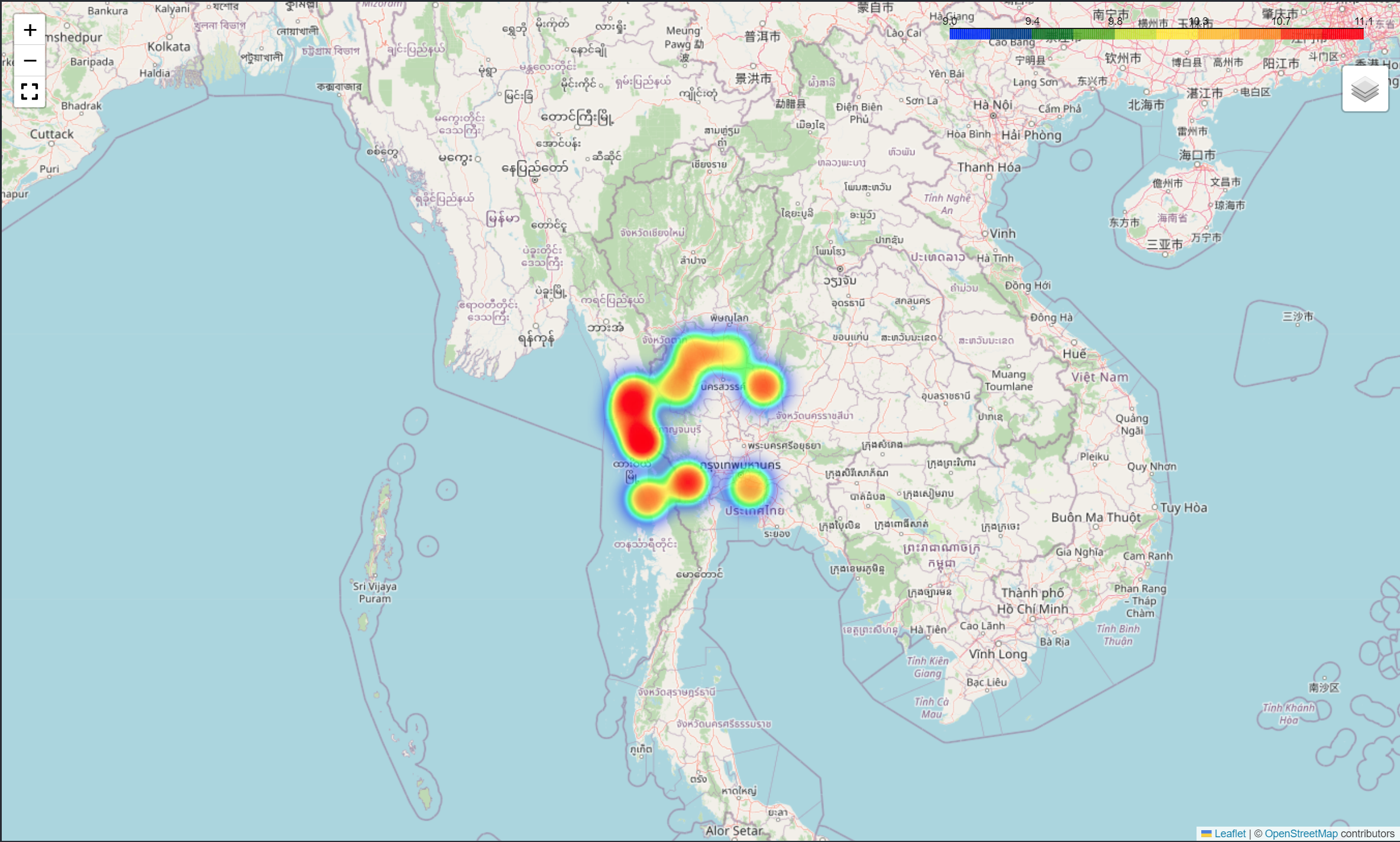Click the Buôn Ma Thuột label
This screenshot has width=1400, height=842.
[x=1095, y=517]
